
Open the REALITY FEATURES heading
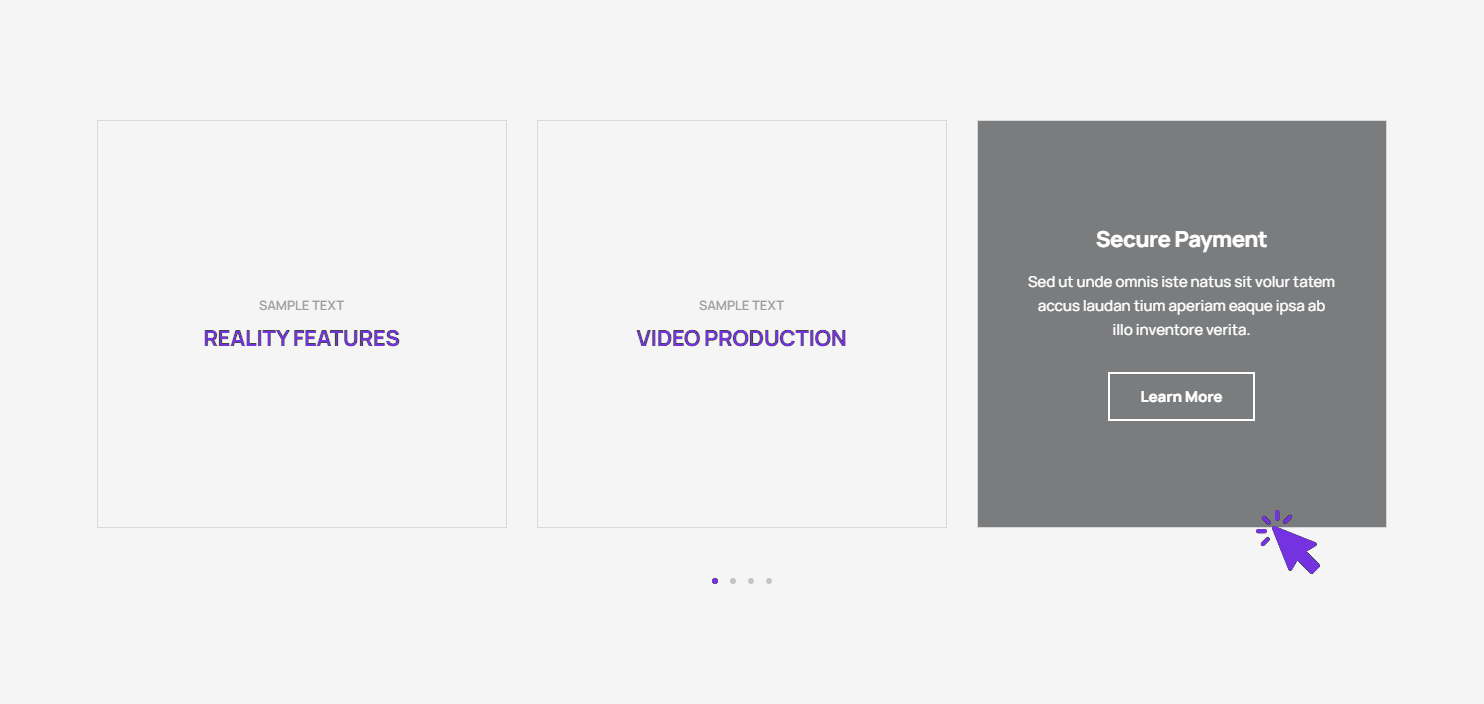pos(301,339)
